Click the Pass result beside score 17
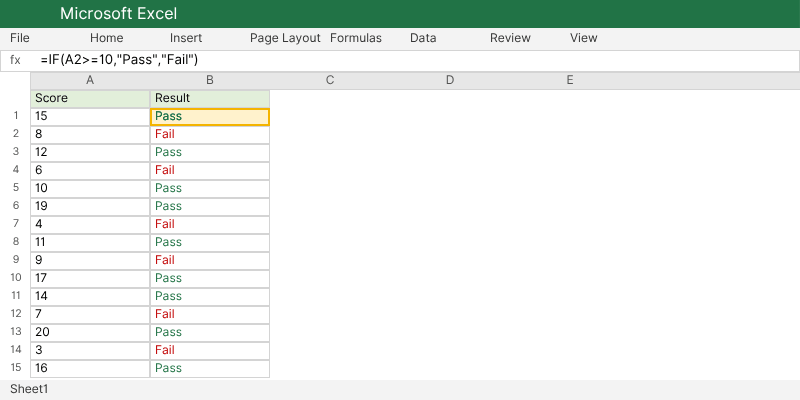 point(210,279)
